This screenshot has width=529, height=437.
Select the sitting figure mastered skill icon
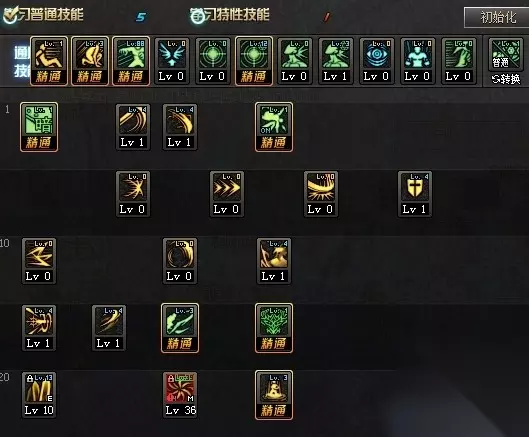(49, 61)
